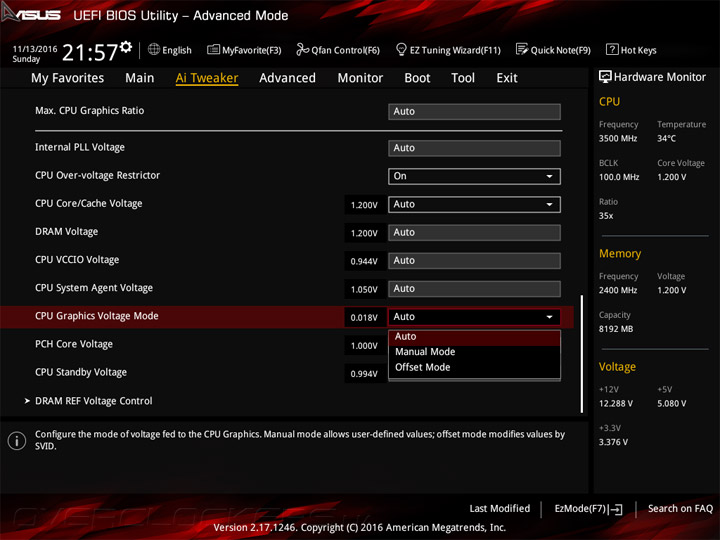Click the 100.0 MHz BCLK reading

(619, 177)
